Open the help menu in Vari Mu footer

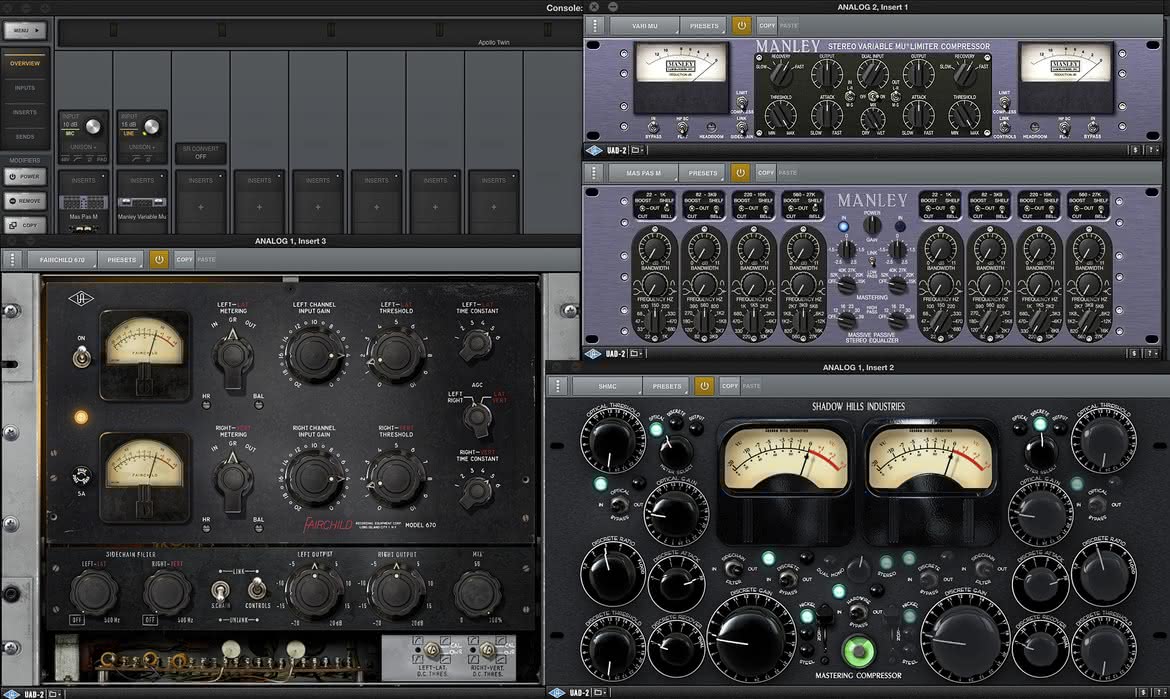click(x=1153, y=150)
